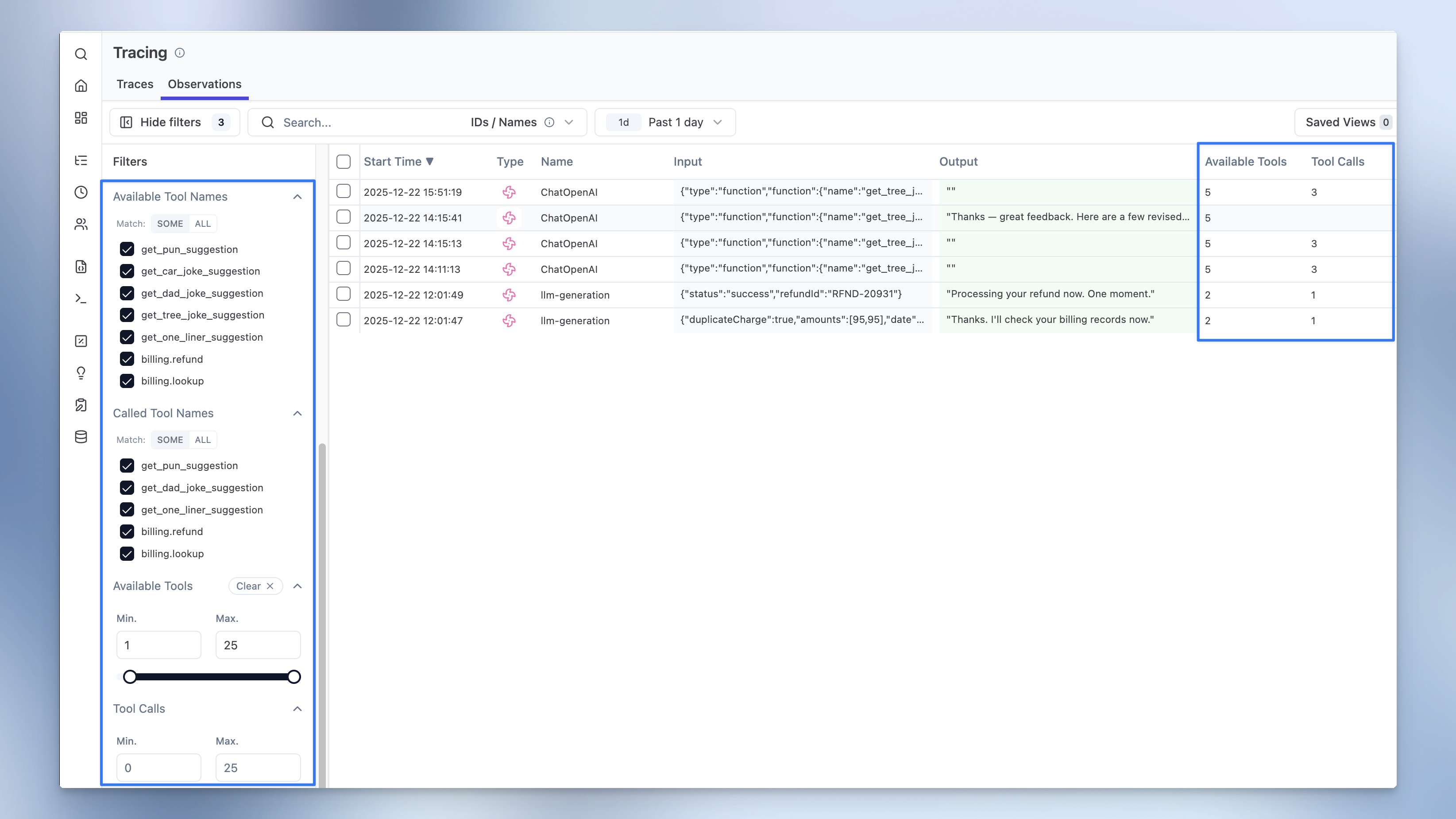The height and width of the screenshot is (819, 1456).
Task: Open the search icon in the sidebar
Action: tap(81, 54)
